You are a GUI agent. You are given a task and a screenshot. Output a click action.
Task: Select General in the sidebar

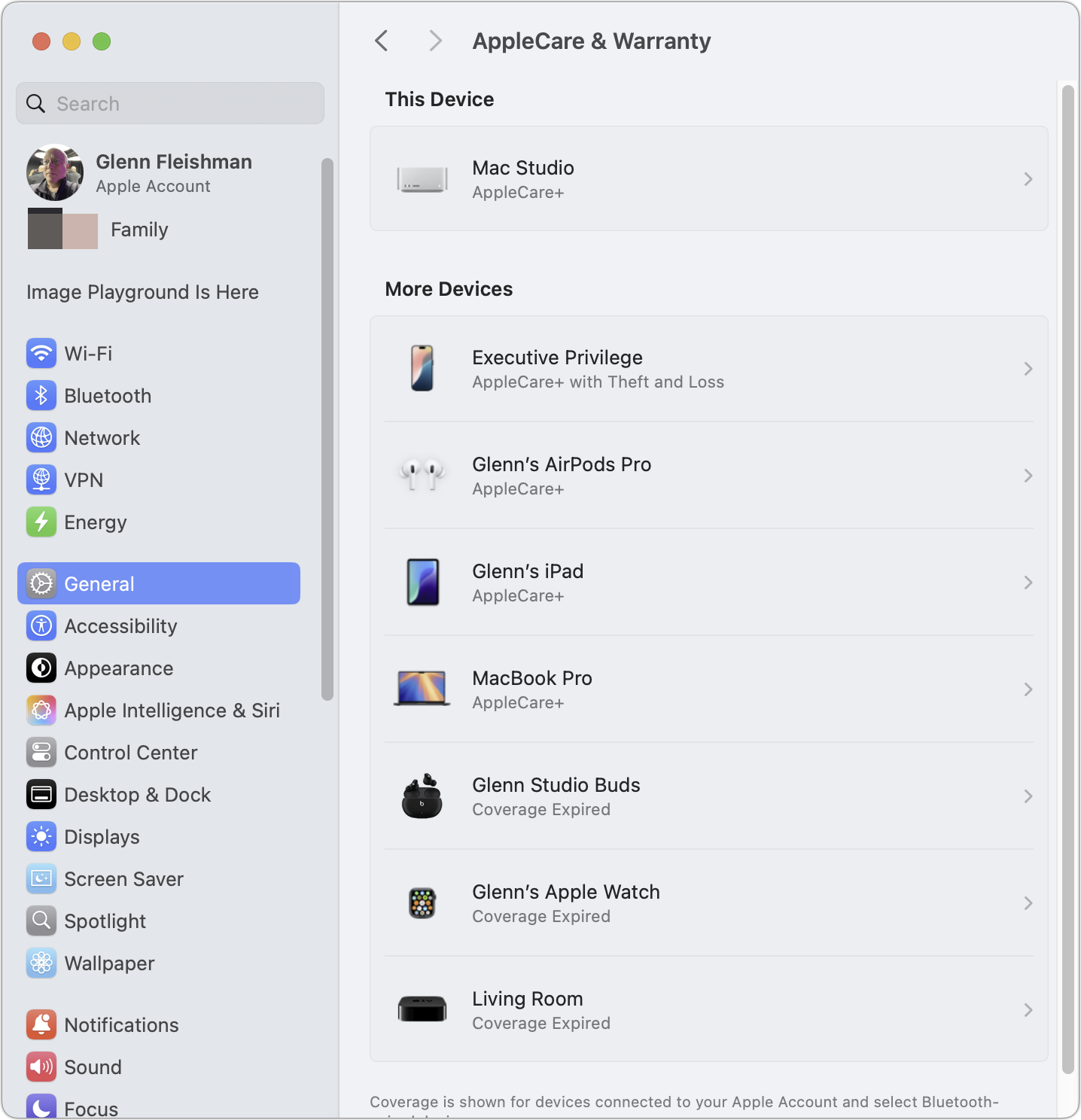[x=159, y=583]
